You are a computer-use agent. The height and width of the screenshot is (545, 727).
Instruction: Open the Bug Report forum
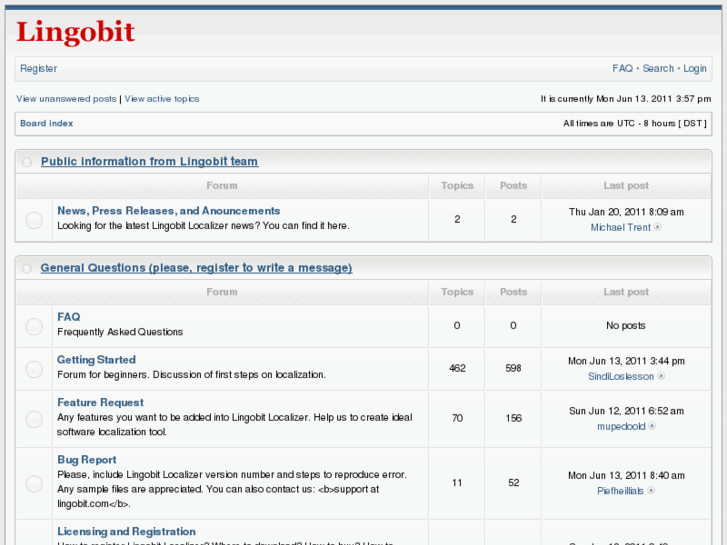tap(87, 460)
